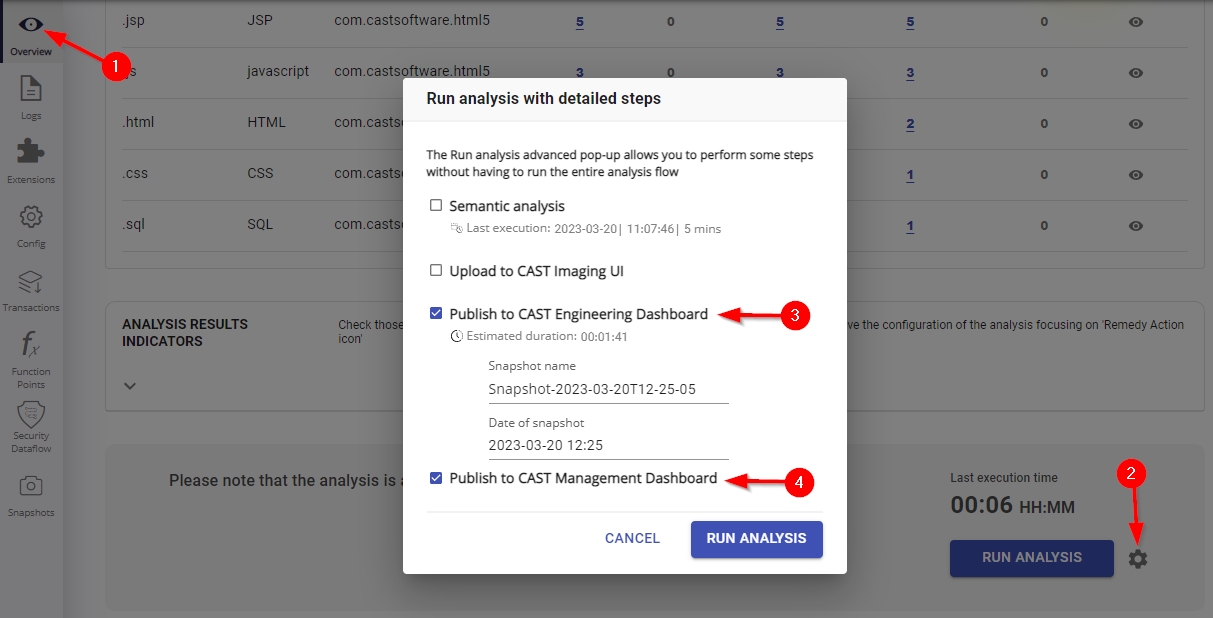This screenshot has height=618, width=1213.
Task: Open the Logs sidebar icon
Action: pyautogui.click(x=31, y=89)
